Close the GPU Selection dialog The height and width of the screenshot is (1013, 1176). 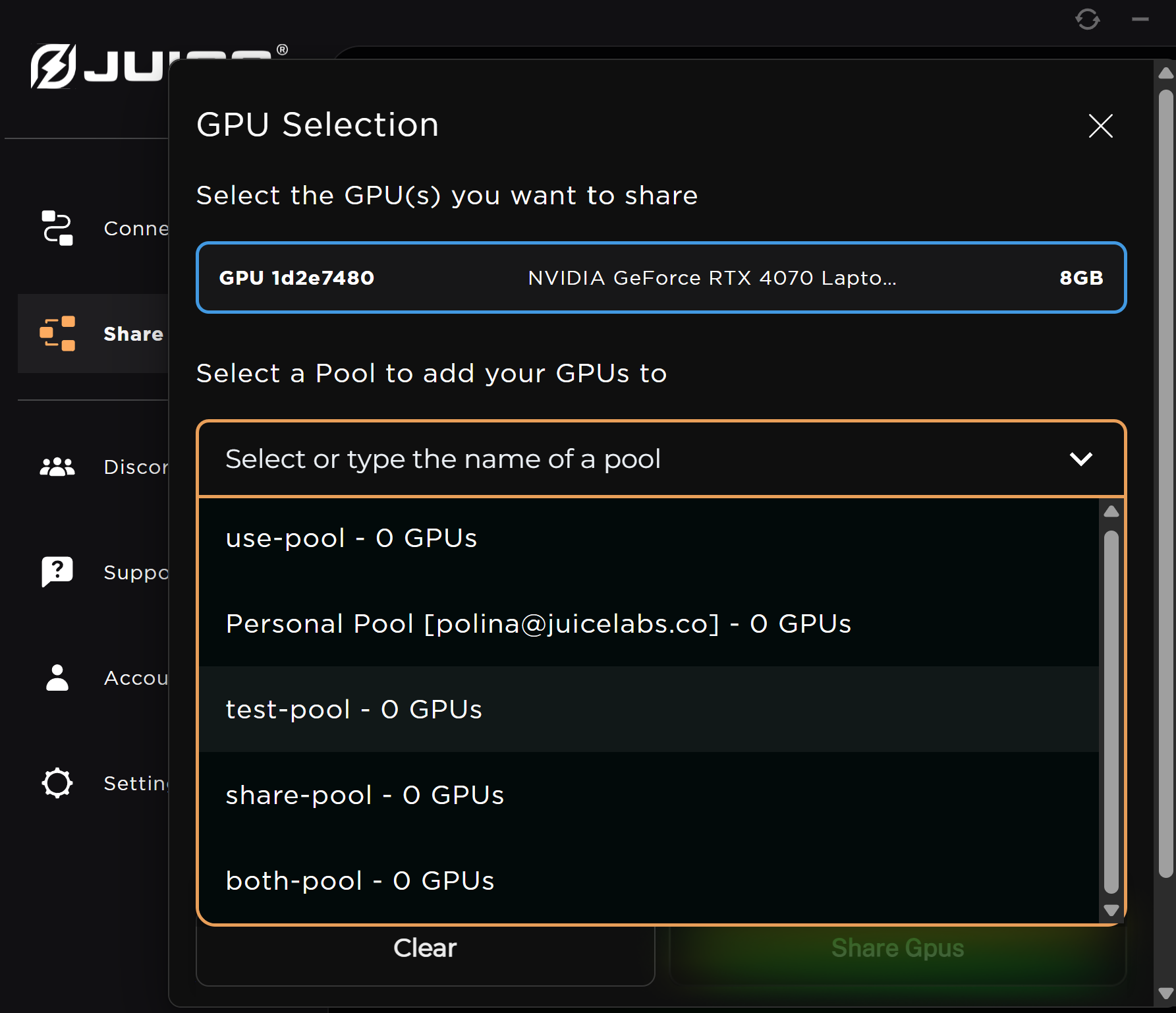[1100, 125]
